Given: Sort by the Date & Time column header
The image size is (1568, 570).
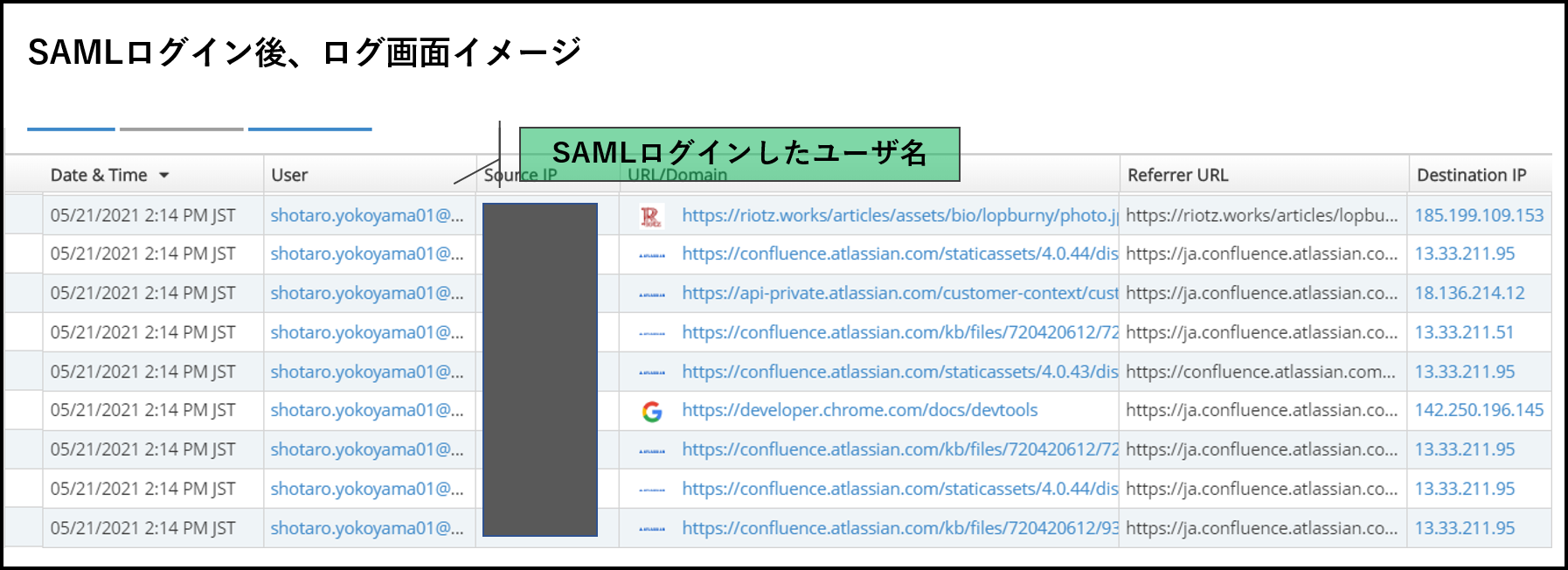Looking at the screenshot, I should tap(99, 175).
